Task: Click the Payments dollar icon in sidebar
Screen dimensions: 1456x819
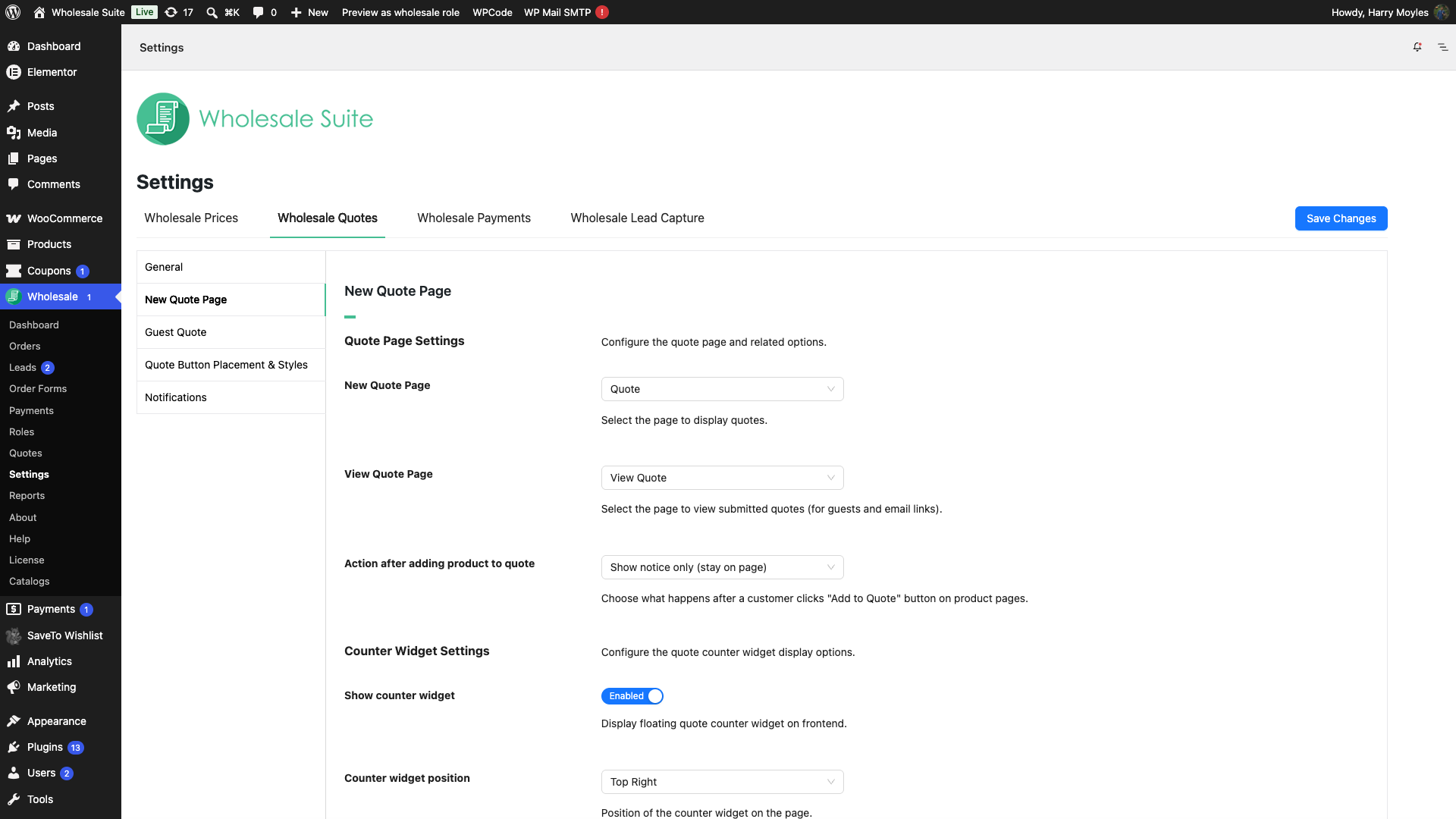Action: pyautogui.click(x=14, y=609)
